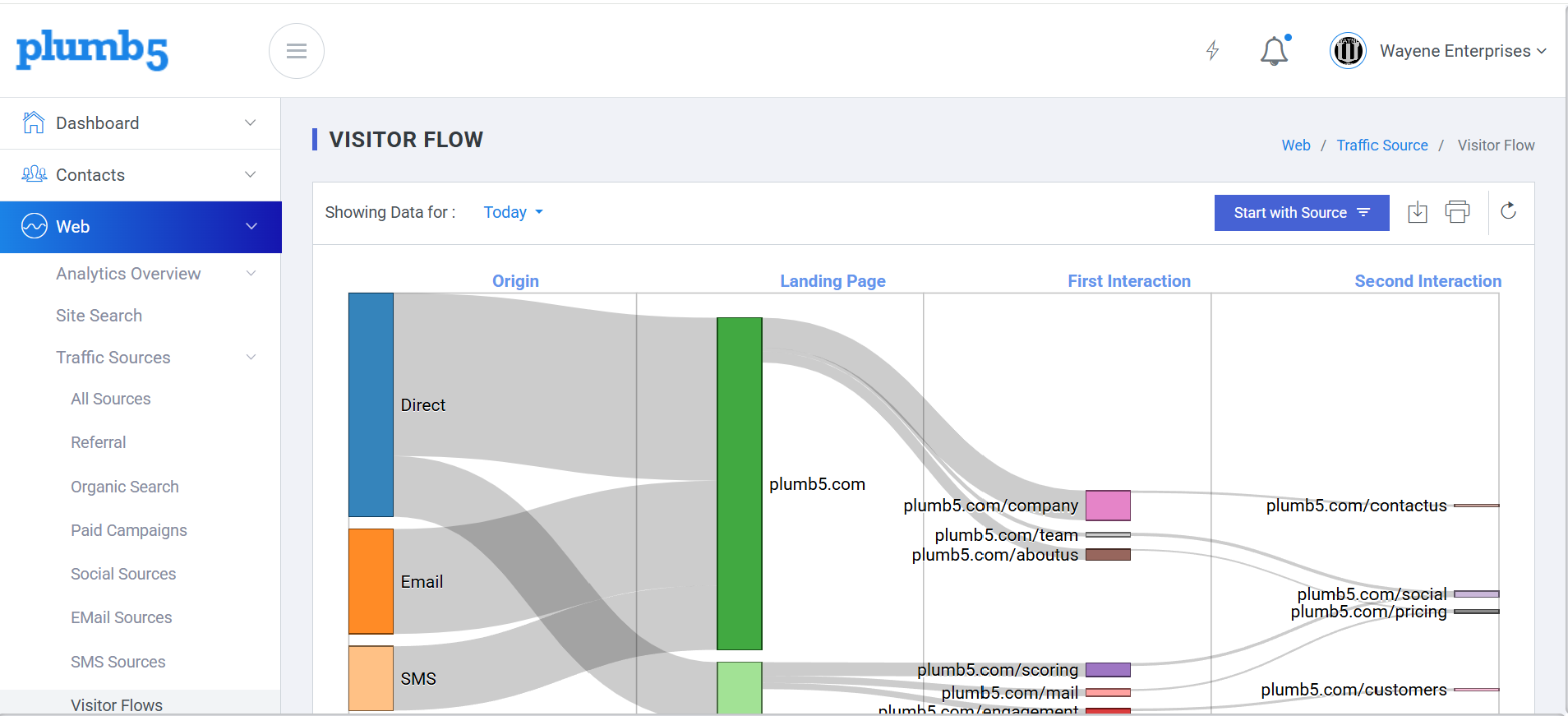Click the Landing Page column header

pos(832,281)
